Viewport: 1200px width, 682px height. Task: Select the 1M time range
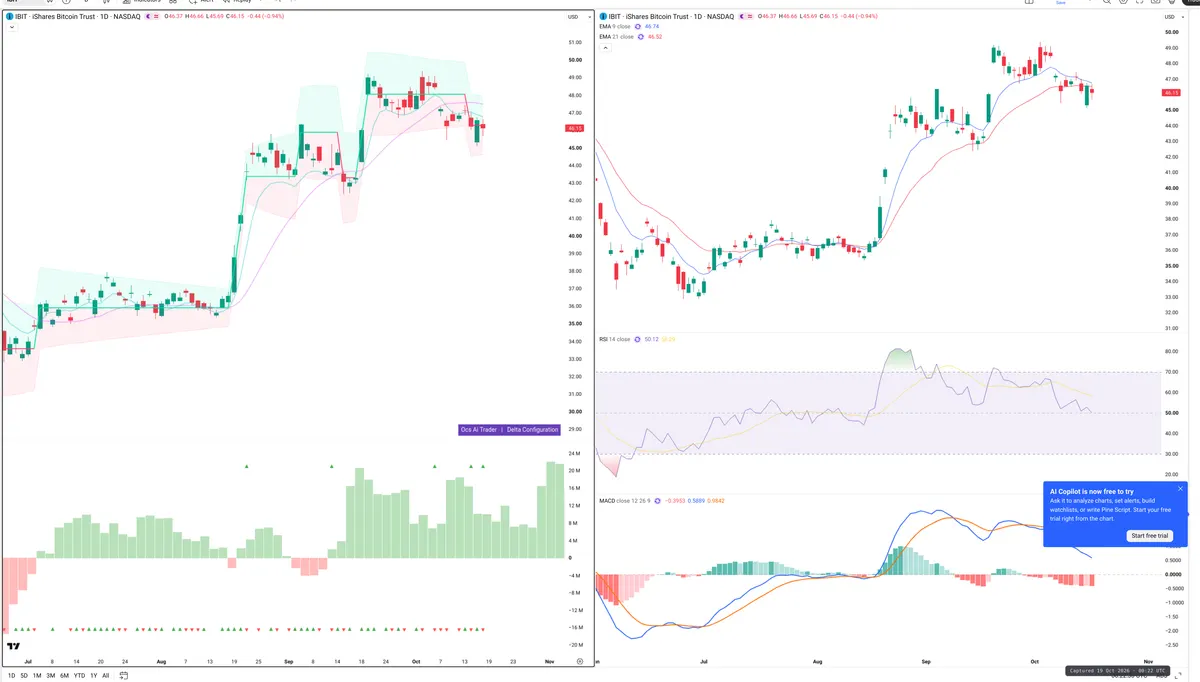pyautogui.click(x=37, y=675)
